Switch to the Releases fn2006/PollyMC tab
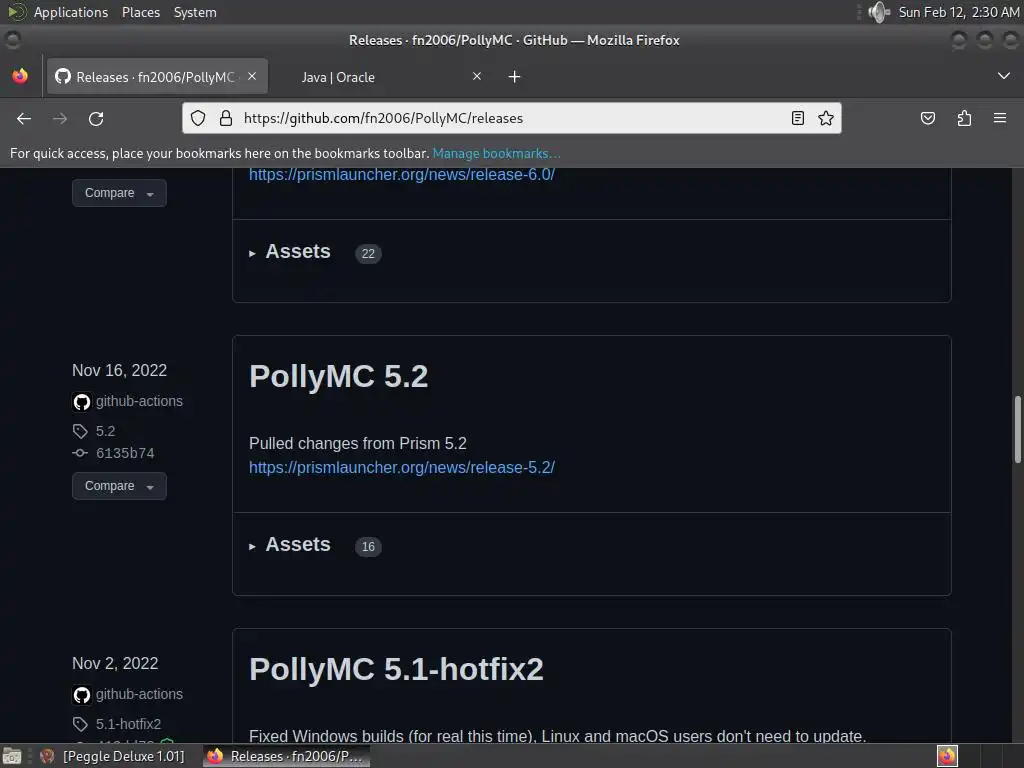The height and width of the screenshot is (768, 1024). (155, 77)
